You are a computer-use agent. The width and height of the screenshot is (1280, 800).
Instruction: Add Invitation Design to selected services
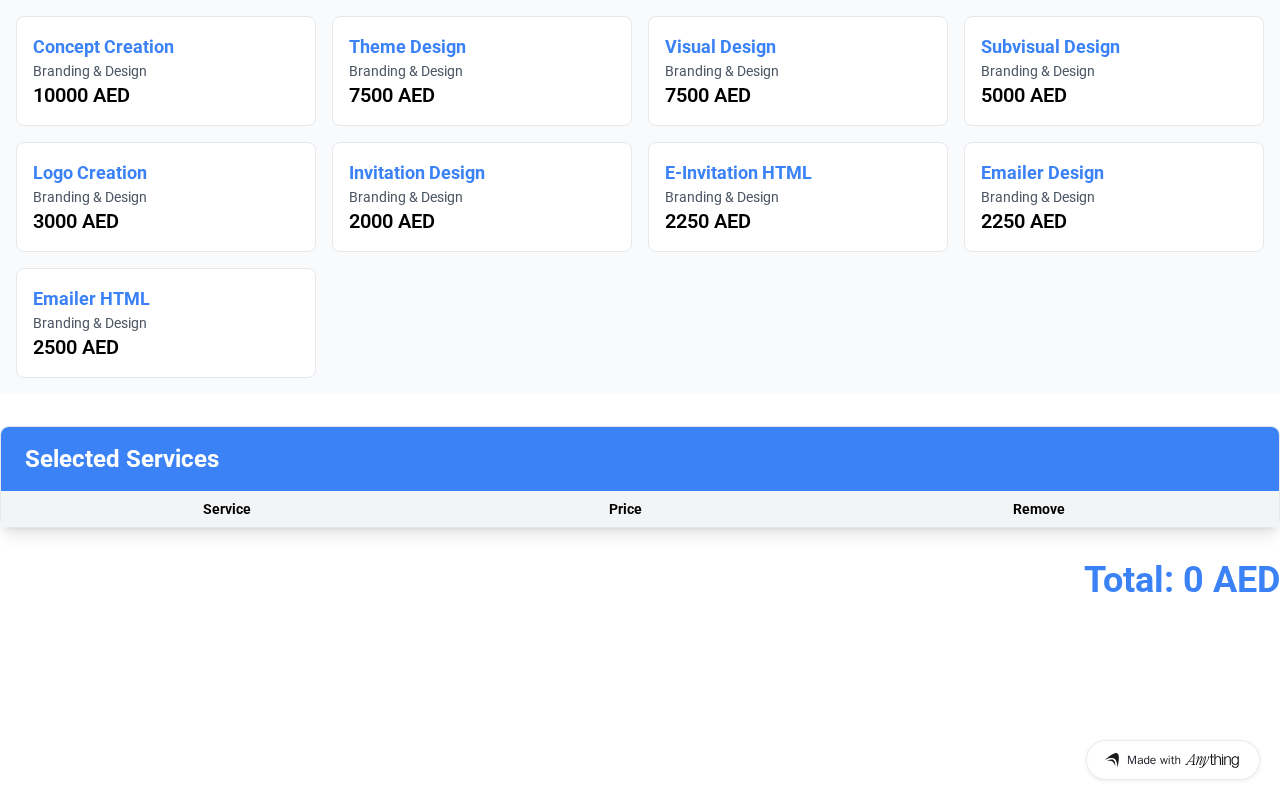pyautogui.click(x=482, y=197)
